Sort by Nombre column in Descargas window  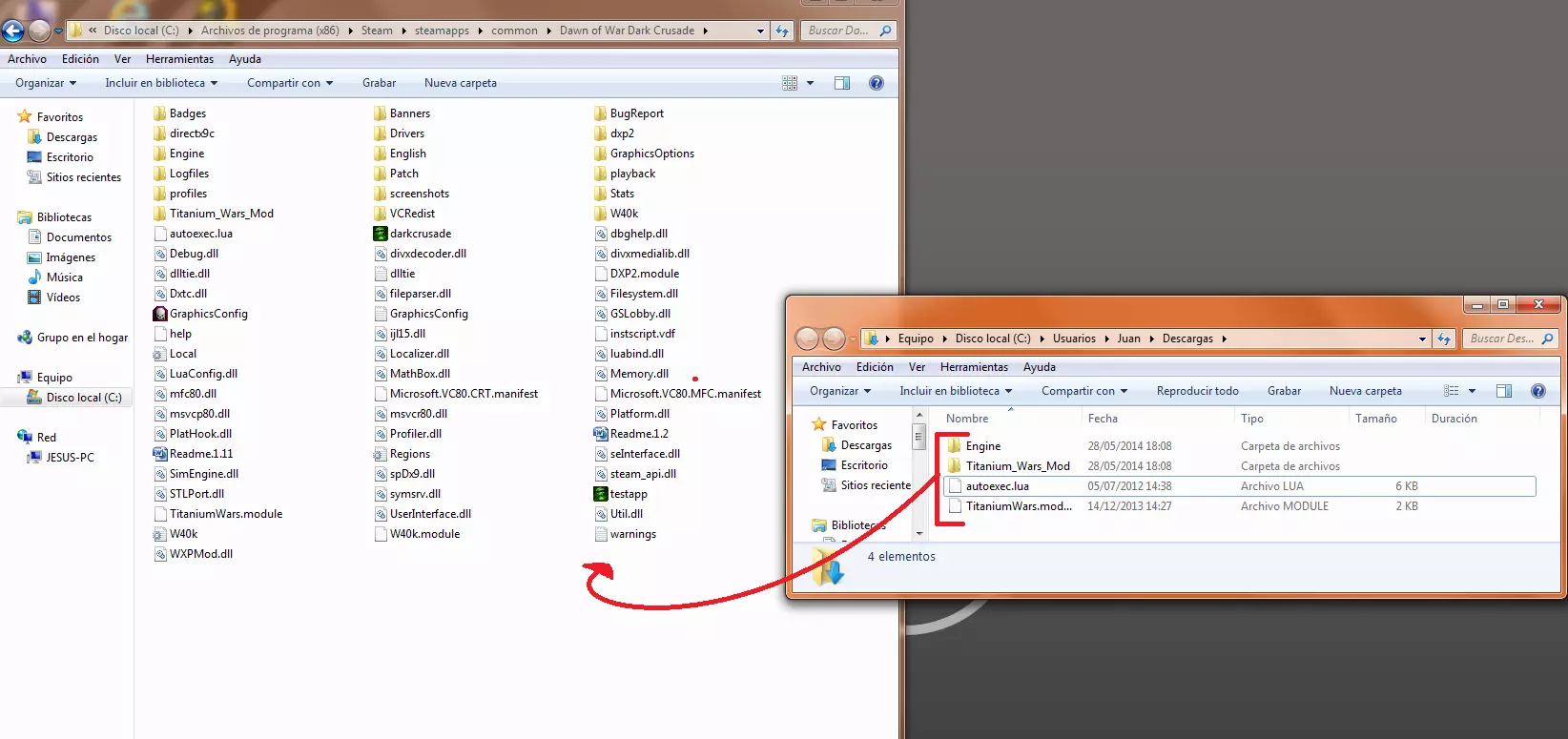click(967, 419)
